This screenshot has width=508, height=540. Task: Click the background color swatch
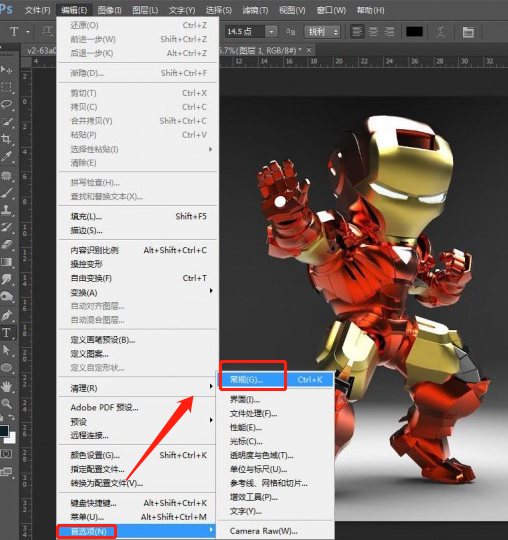tap(11, 439)
